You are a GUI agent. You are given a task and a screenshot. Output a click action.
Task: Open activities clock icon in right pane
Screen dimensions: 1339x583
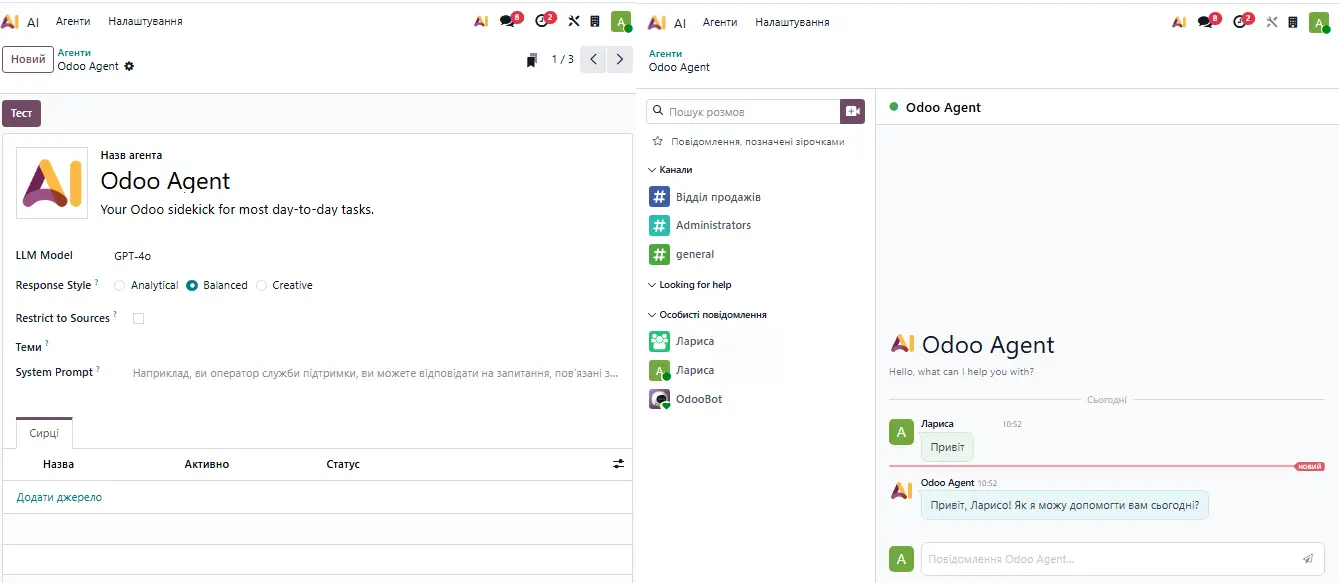1239,21
